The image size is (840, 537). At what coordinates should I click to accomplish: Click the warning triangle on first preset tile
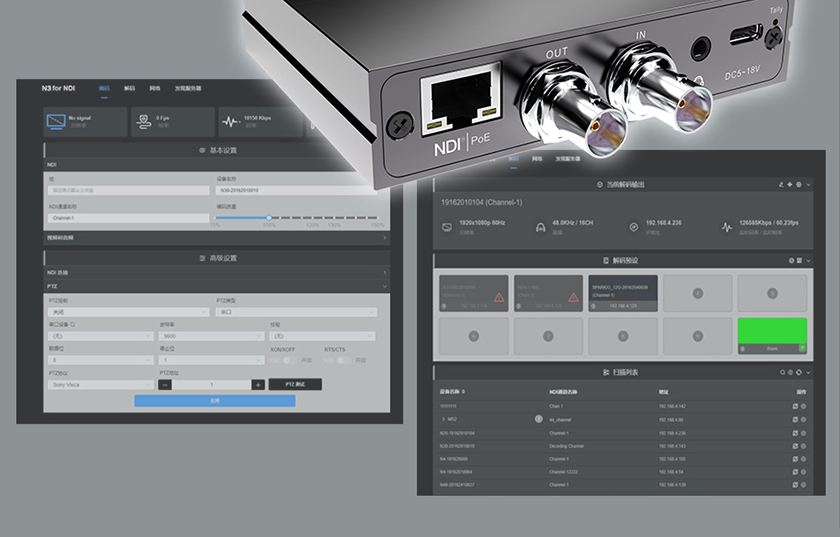pyautogui.click(x=499, y=296)
